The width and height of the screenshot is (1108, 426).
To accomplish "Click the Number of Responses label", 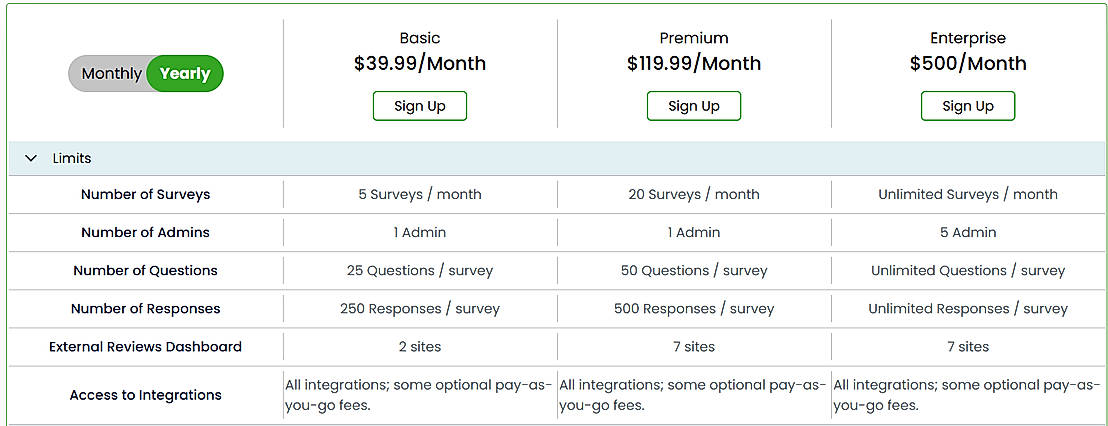I will click(x=146, y=309).
